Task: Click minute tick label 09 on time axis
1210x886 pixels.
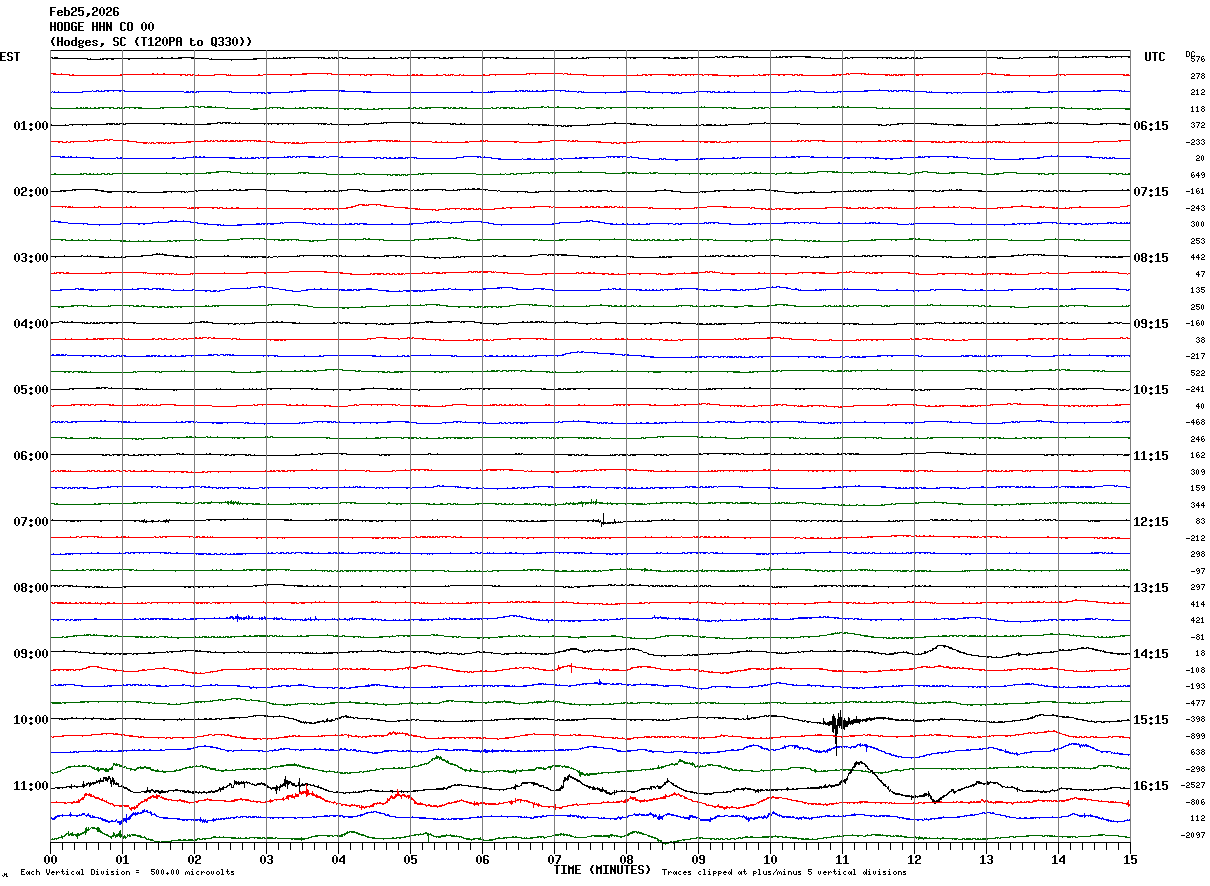Action: tap(698, 859)
